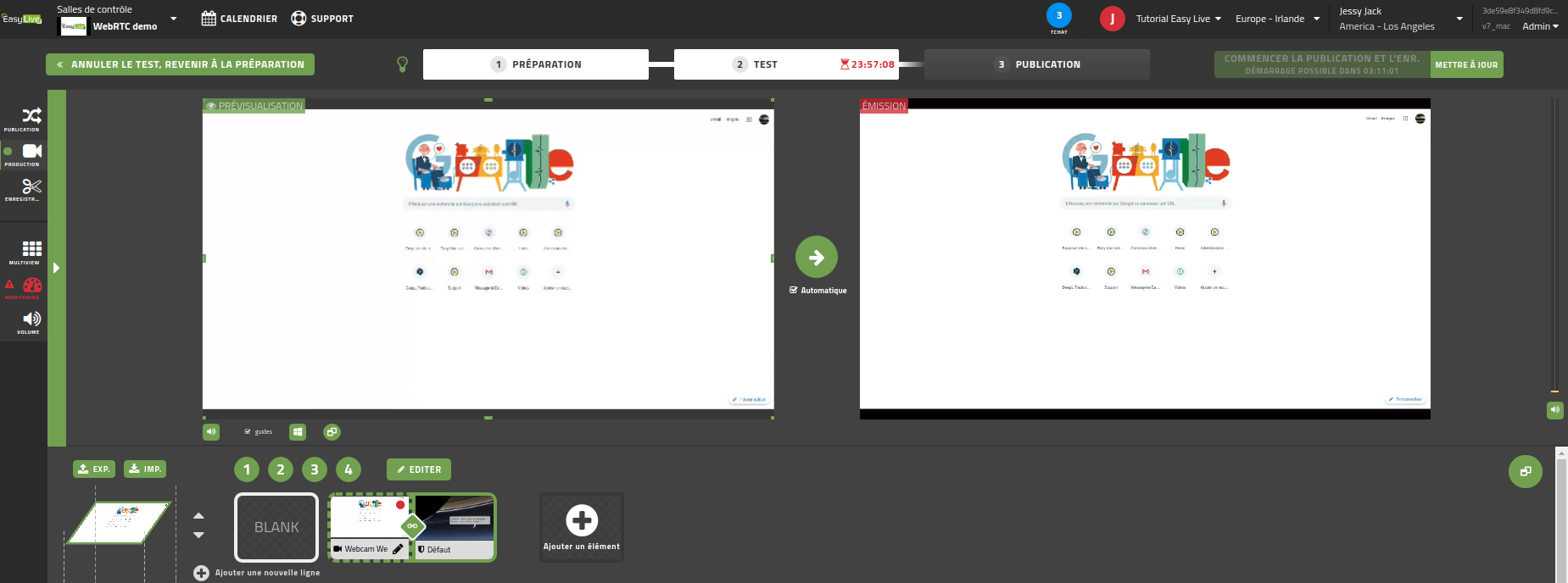
Task: Click the plus icon for Ajouter une nouvelle ligne
Action: [201, 573]
